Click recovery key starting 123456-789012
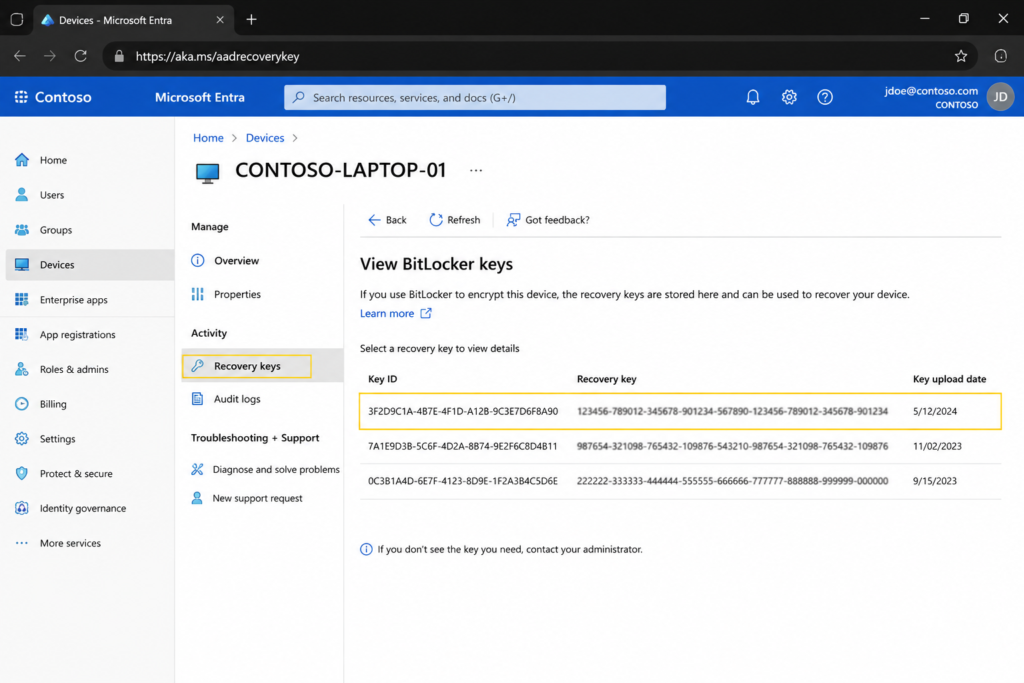The image size is (1024, 683). tap(732, 411)
